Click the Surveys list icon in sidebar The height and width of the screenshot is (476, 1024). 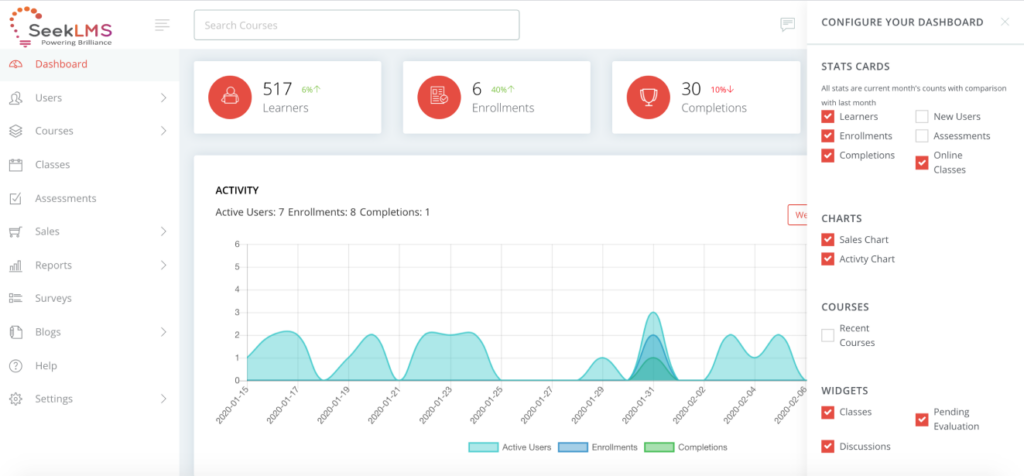16,298
